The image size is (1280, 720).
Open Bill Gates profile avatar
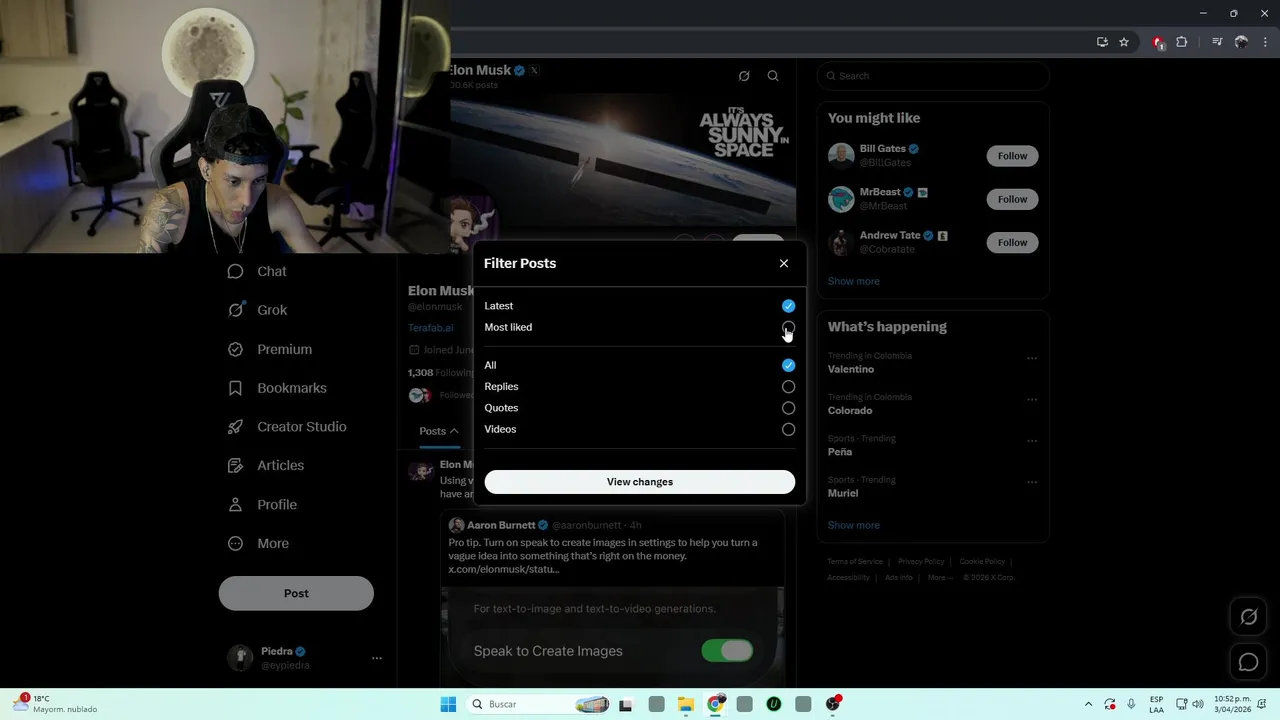(841, 156)
